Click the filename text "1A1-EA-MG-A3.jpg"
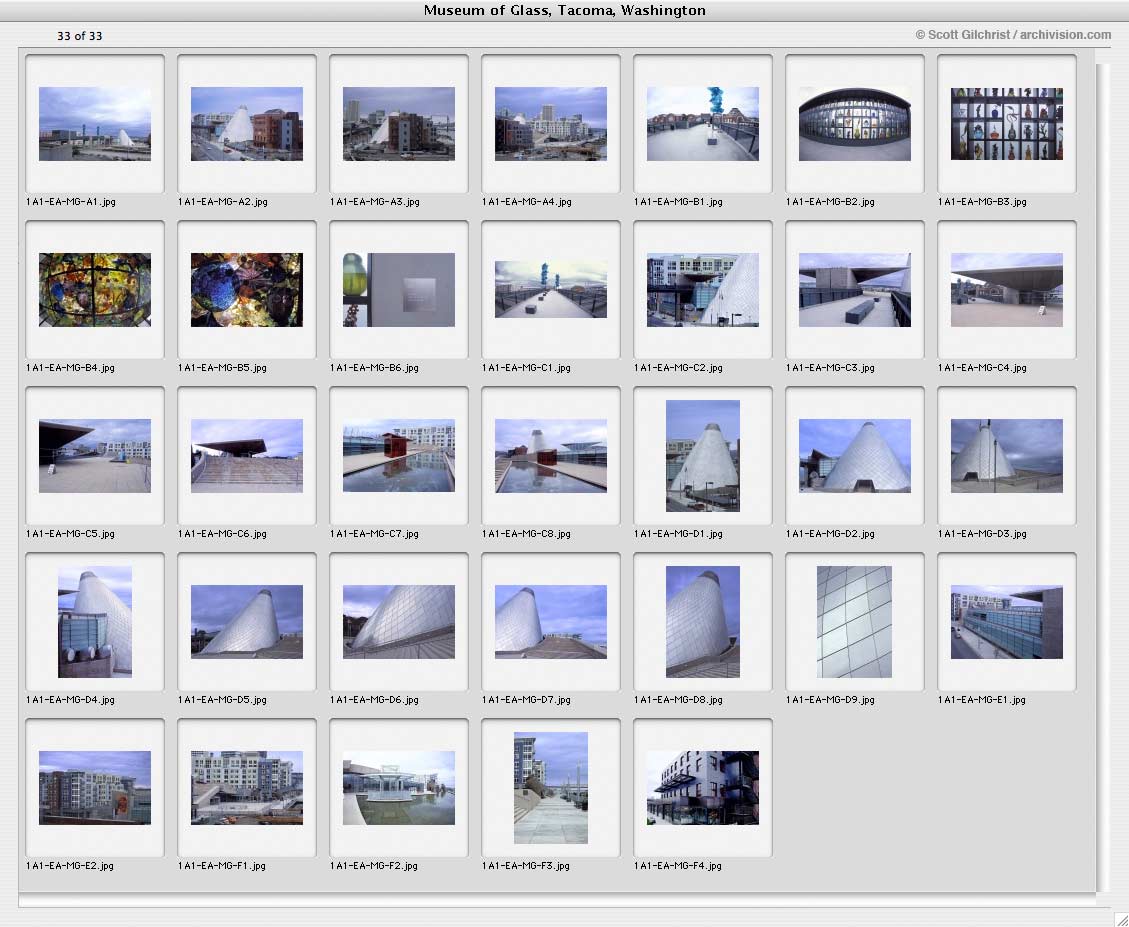This screenshot has height=927, width=1129. click(x=374, y=202)
